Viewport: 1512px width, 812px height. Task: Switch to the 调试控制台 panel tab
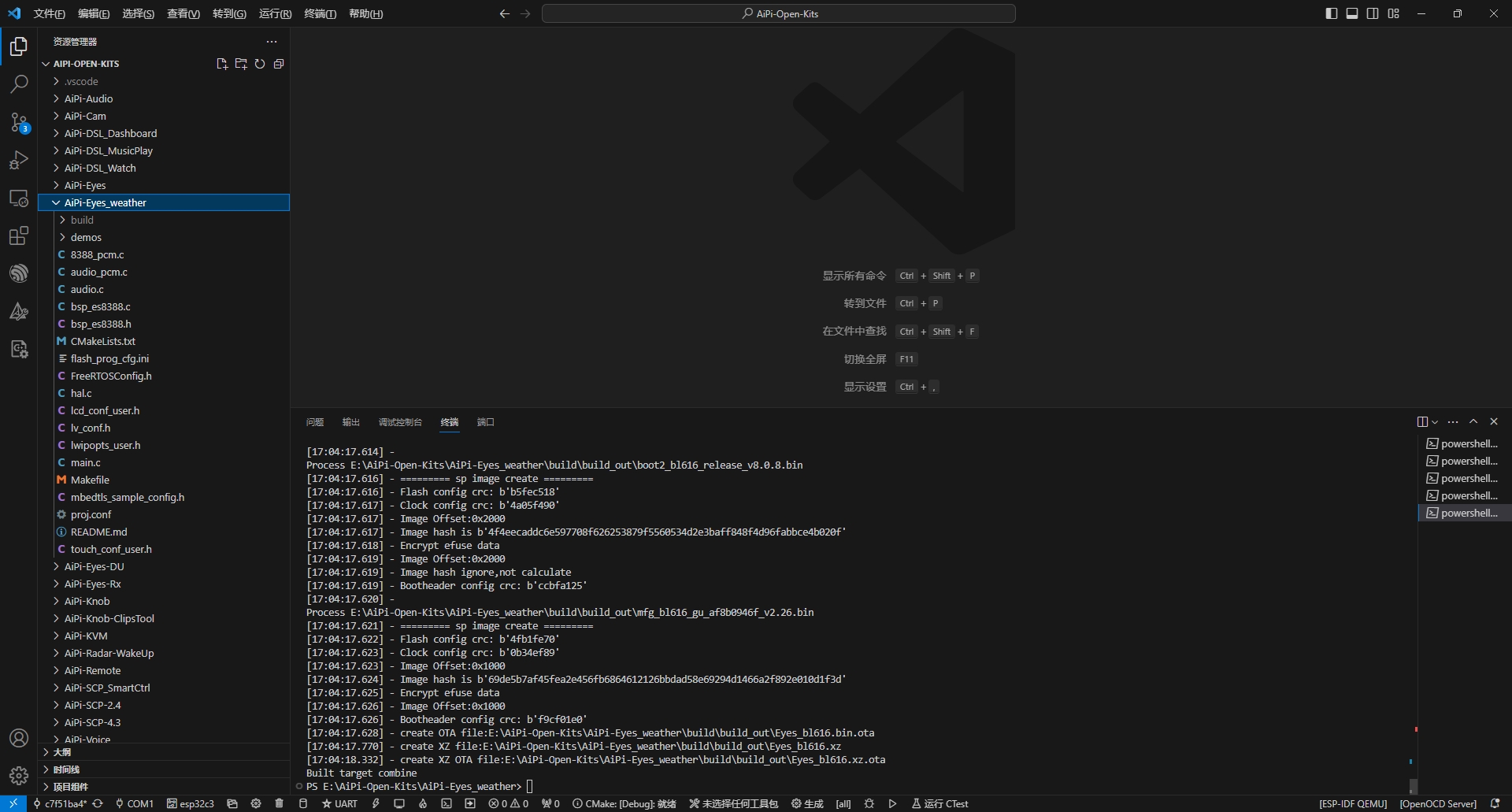click(400, 422)
